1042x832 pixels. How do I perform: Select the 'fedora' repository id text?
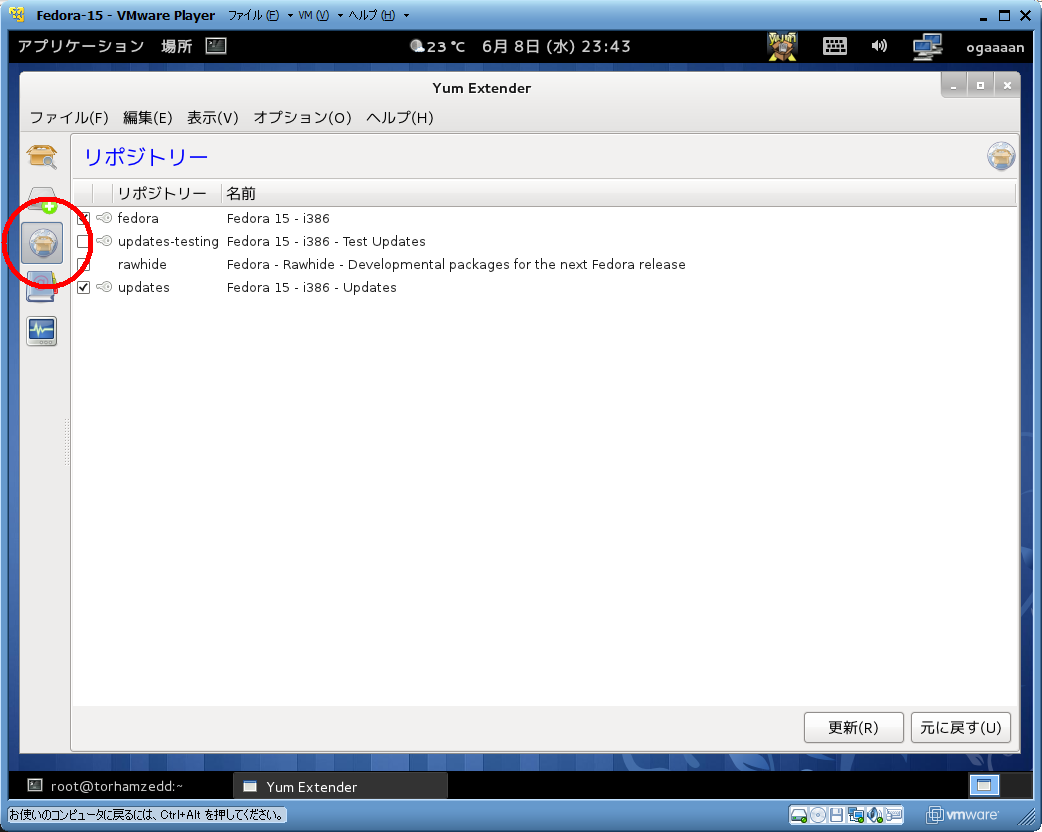[x=138, y=218]
